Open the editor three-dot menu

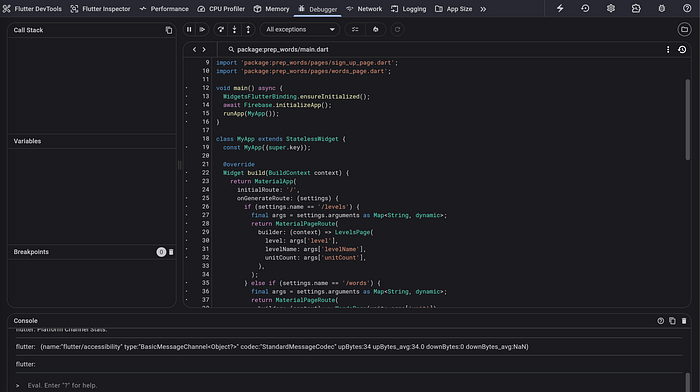(x=668, y=50)
